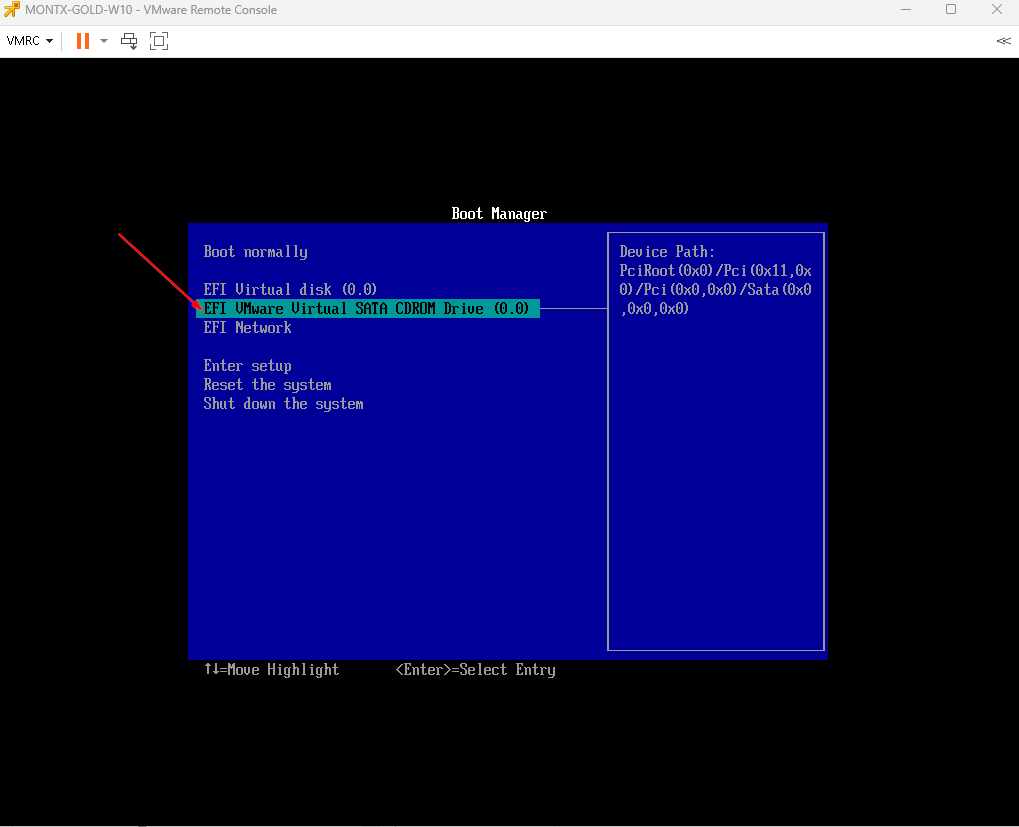Pick the EFI Network boot option
1019x827 pixels.
coord(247,328)
